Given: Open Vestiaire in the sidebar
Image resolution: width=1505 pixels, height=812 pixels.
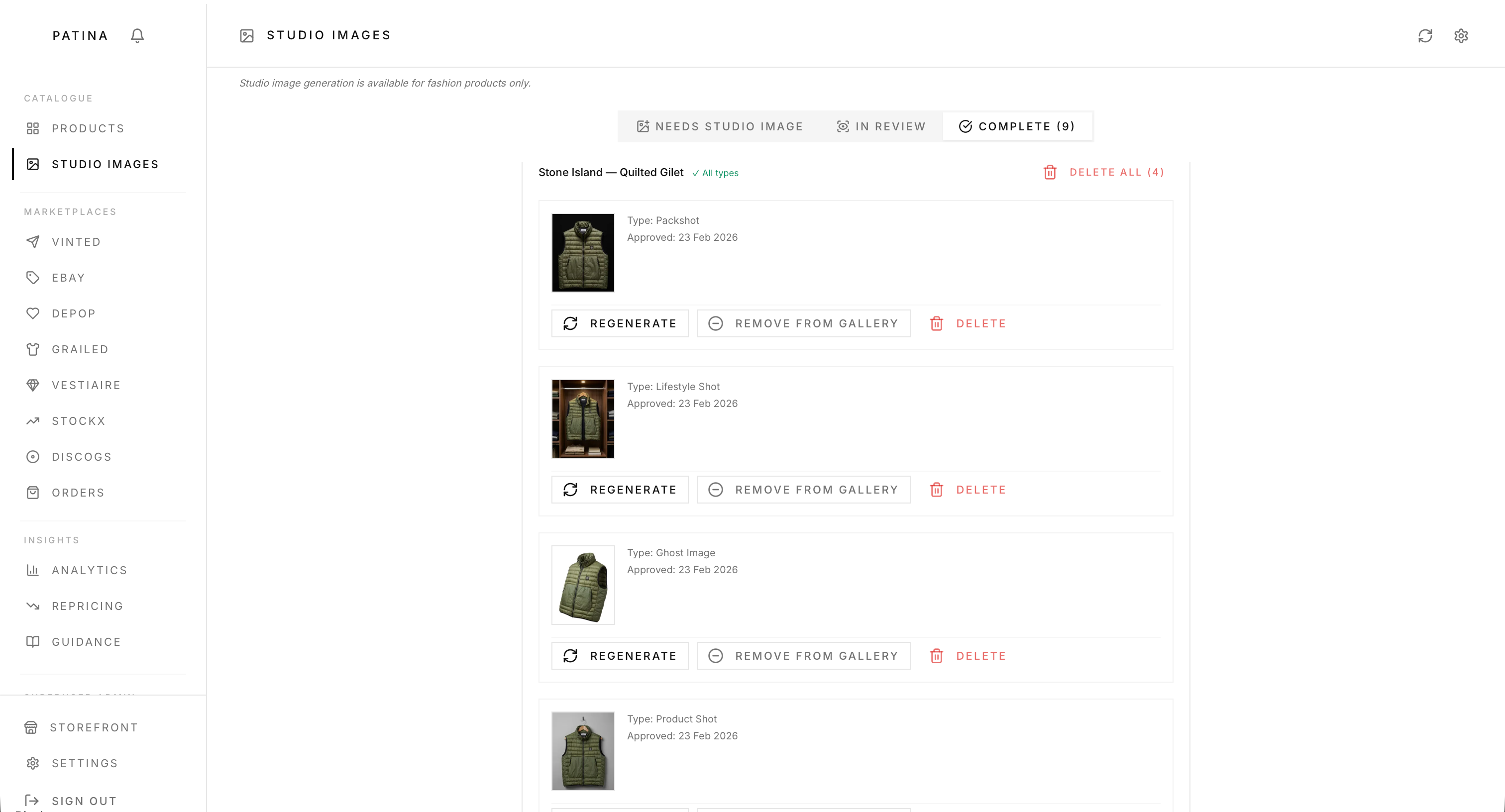Looking at the screenshot, I should (x=86, y=385).
